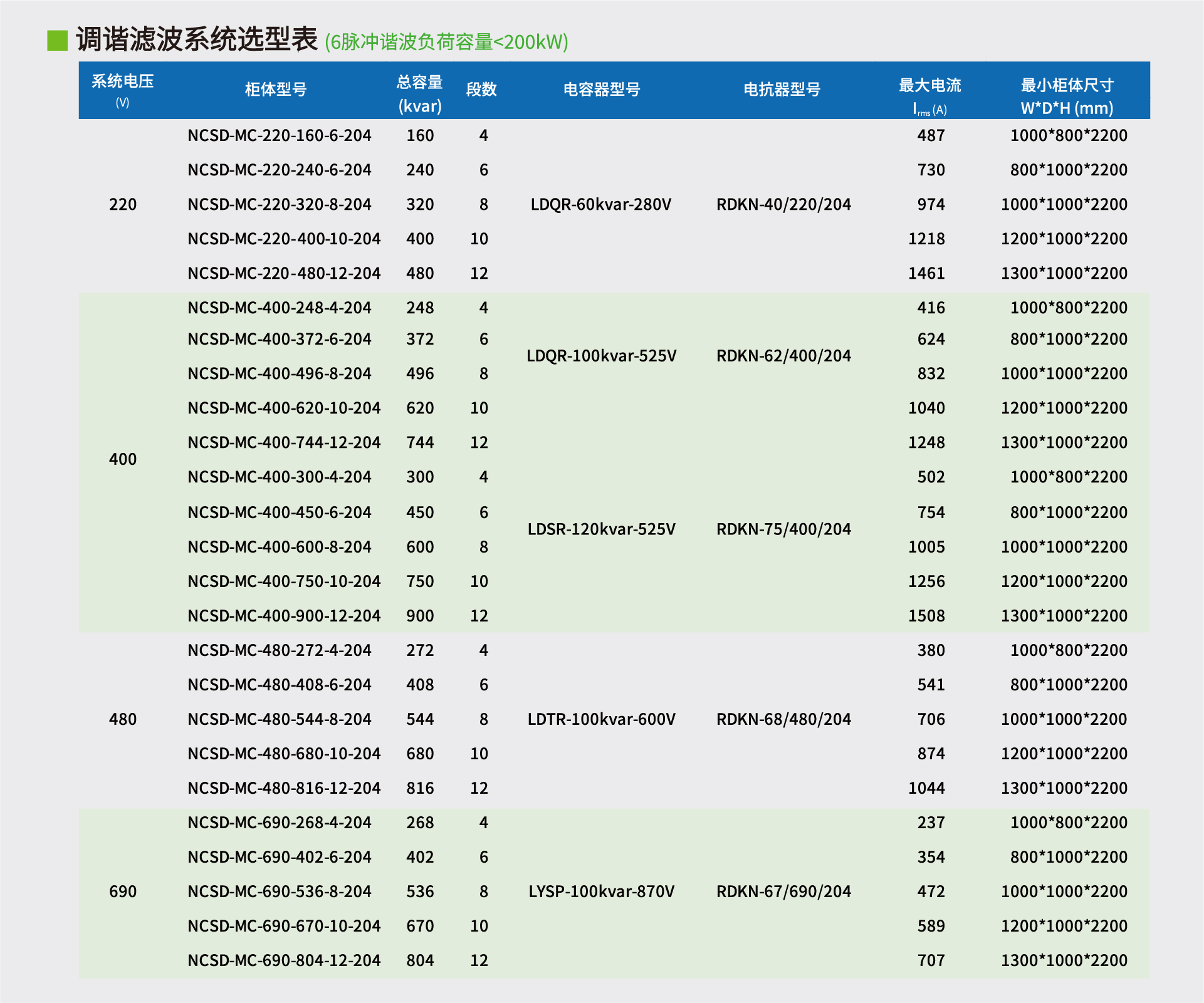Select cell NCSD-MC-480-544-8-204
1204x1003 pixels.
280,719
